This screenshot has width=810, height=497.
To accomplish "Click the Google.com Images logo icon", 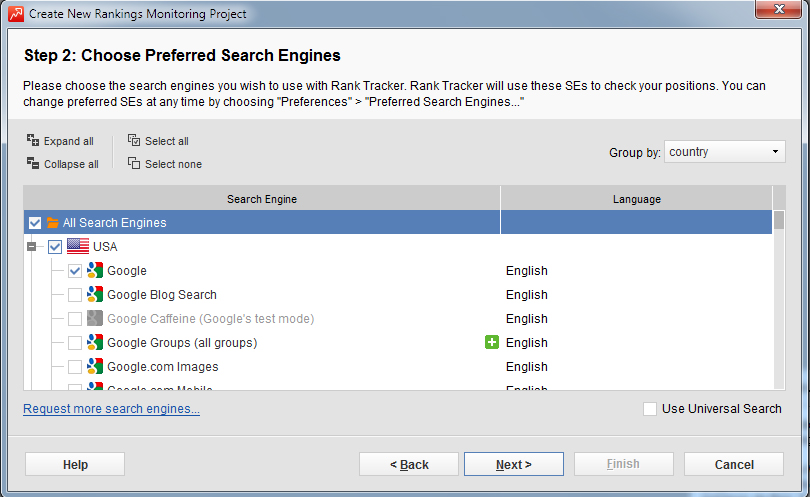I will click(x=95, y=366).
